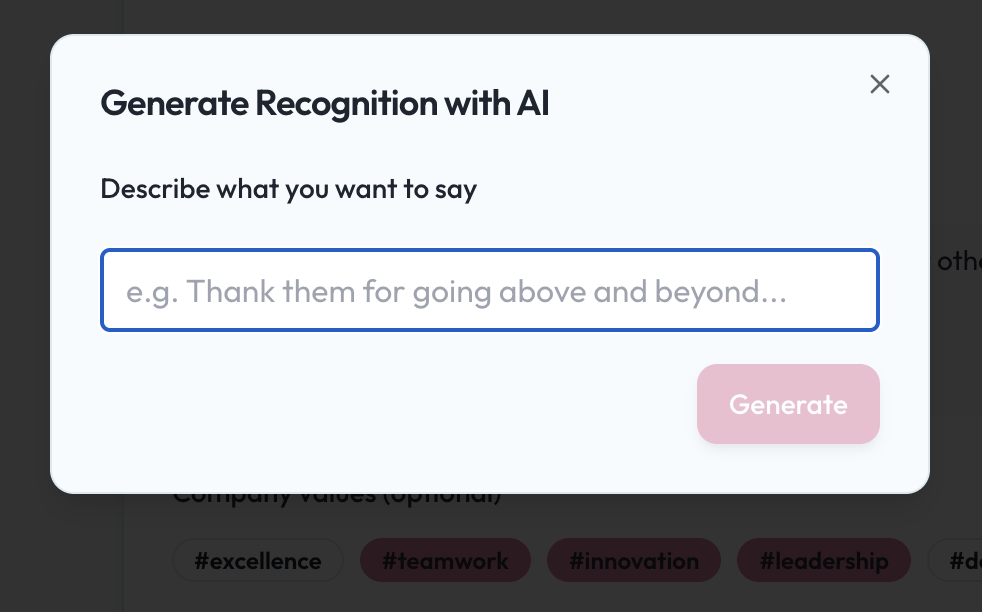Toggle the #excellence company value tag
The image size is (982, 612).
pos(257,561)
